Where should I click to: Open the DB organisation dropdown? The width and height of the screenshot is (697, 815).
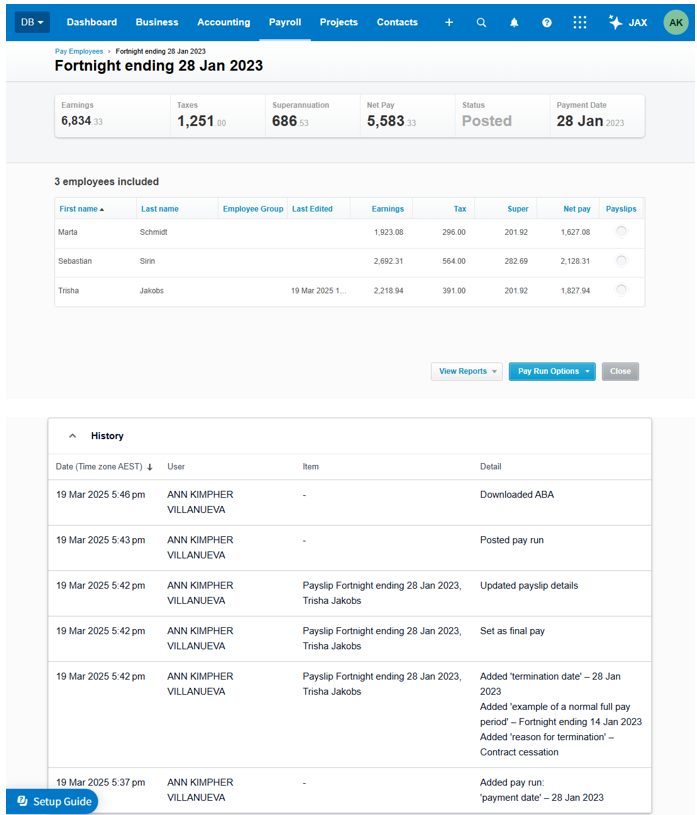tap(33, 22)
